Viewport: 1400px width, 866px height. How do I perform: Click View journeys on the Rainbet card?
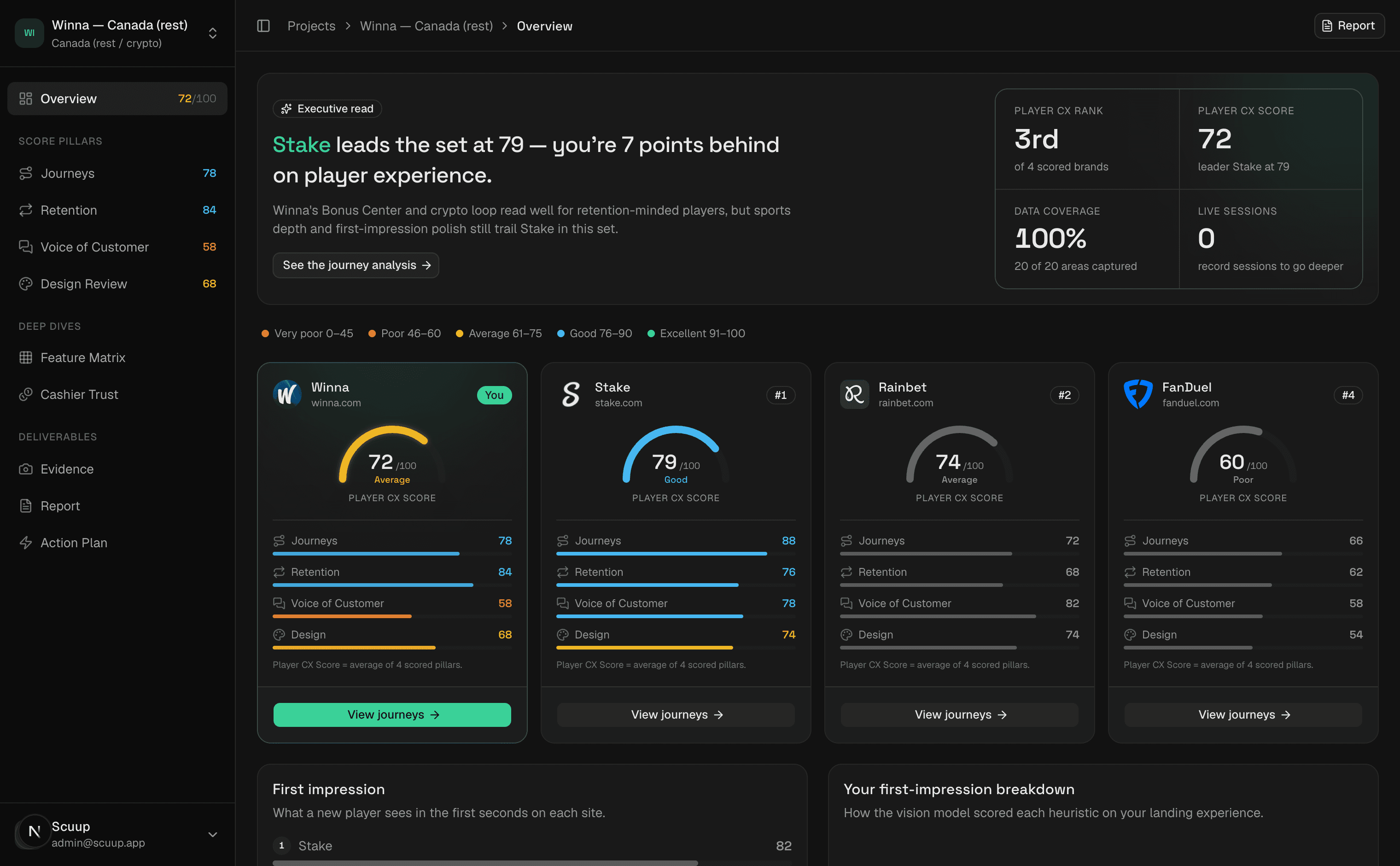pos(960,715)
